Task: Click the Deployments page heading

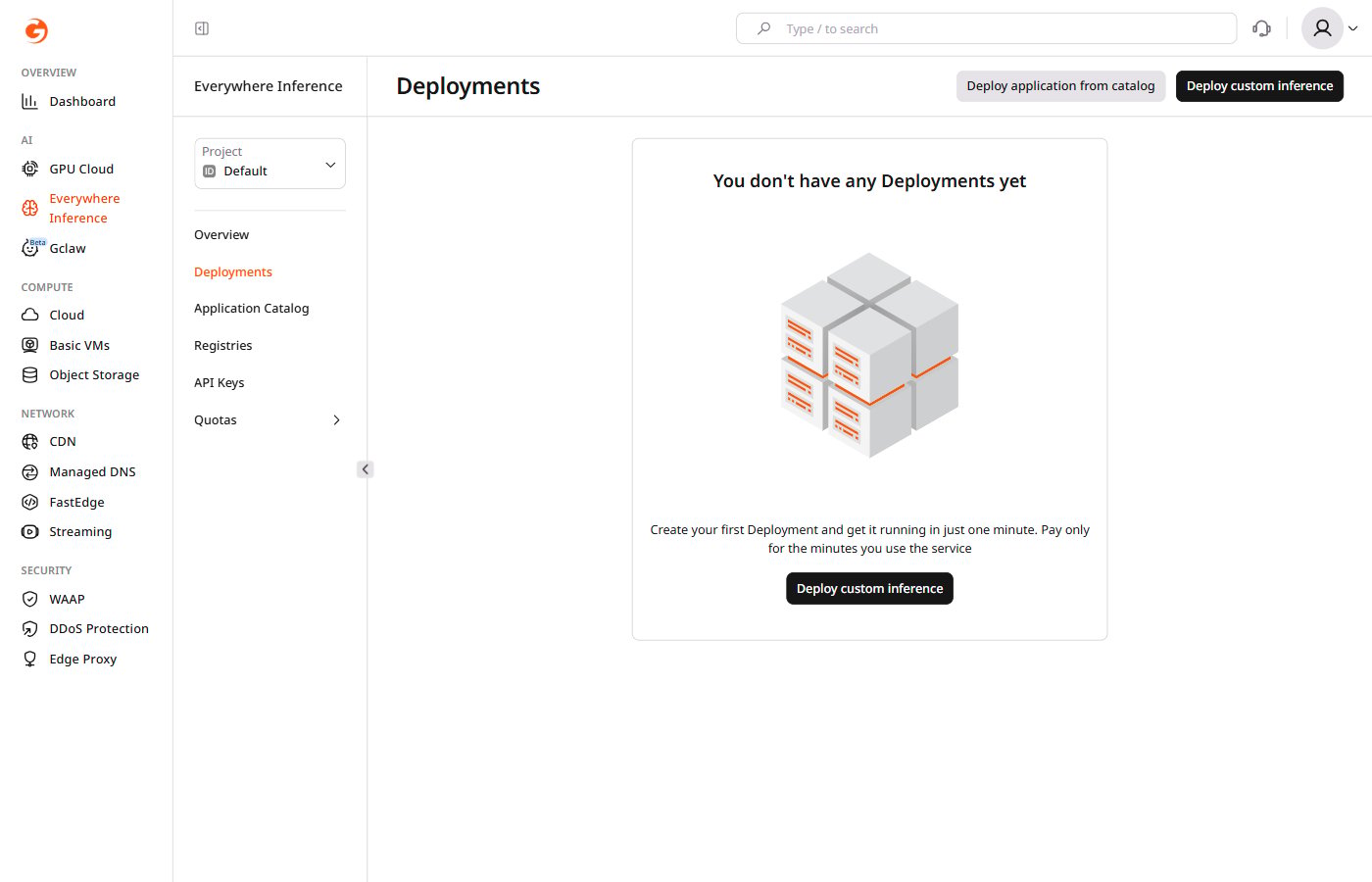Action: point(468,86)
